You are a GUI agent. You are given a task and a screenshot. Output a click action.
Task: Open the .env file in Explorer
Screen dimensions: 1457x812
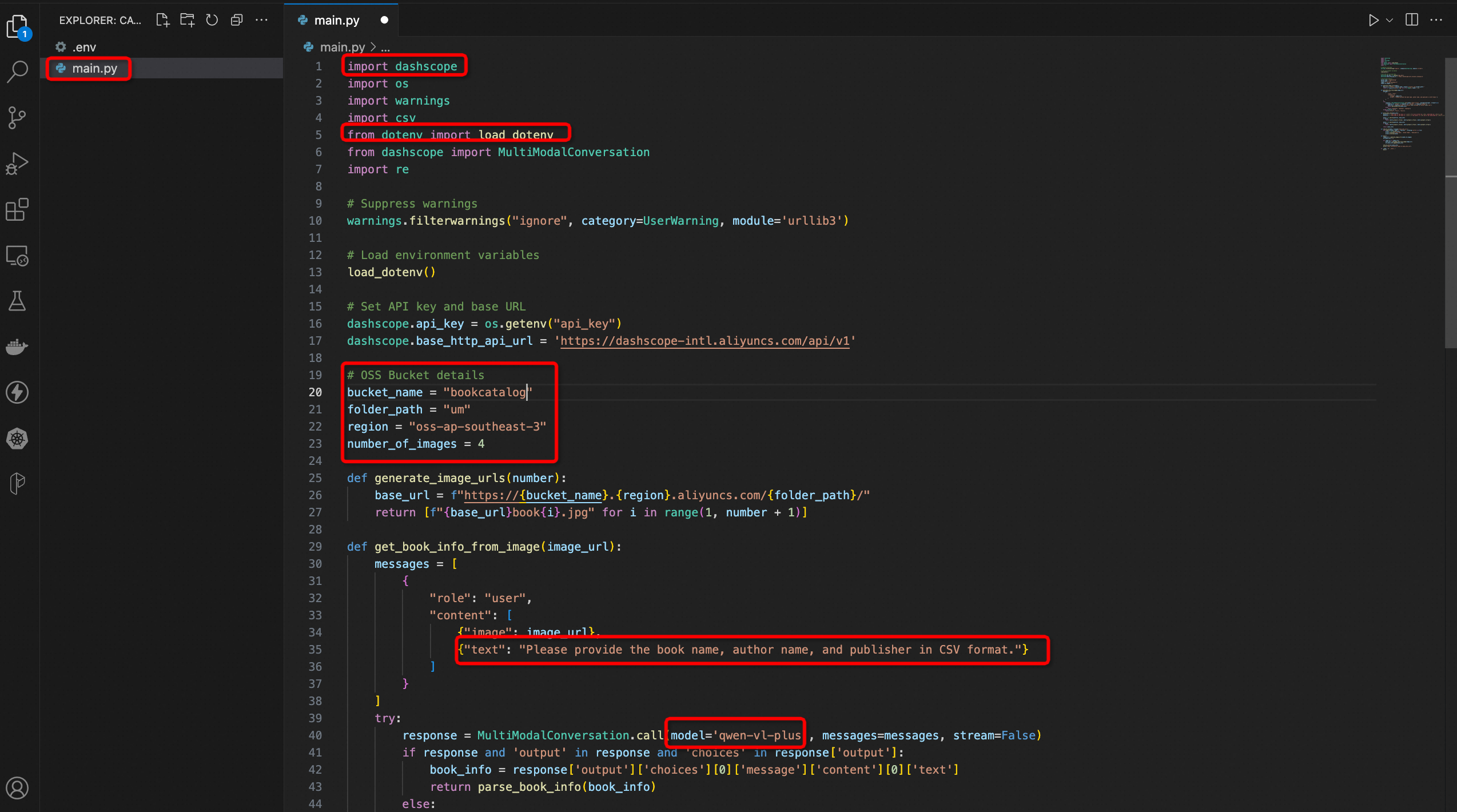tap(161, 47)
